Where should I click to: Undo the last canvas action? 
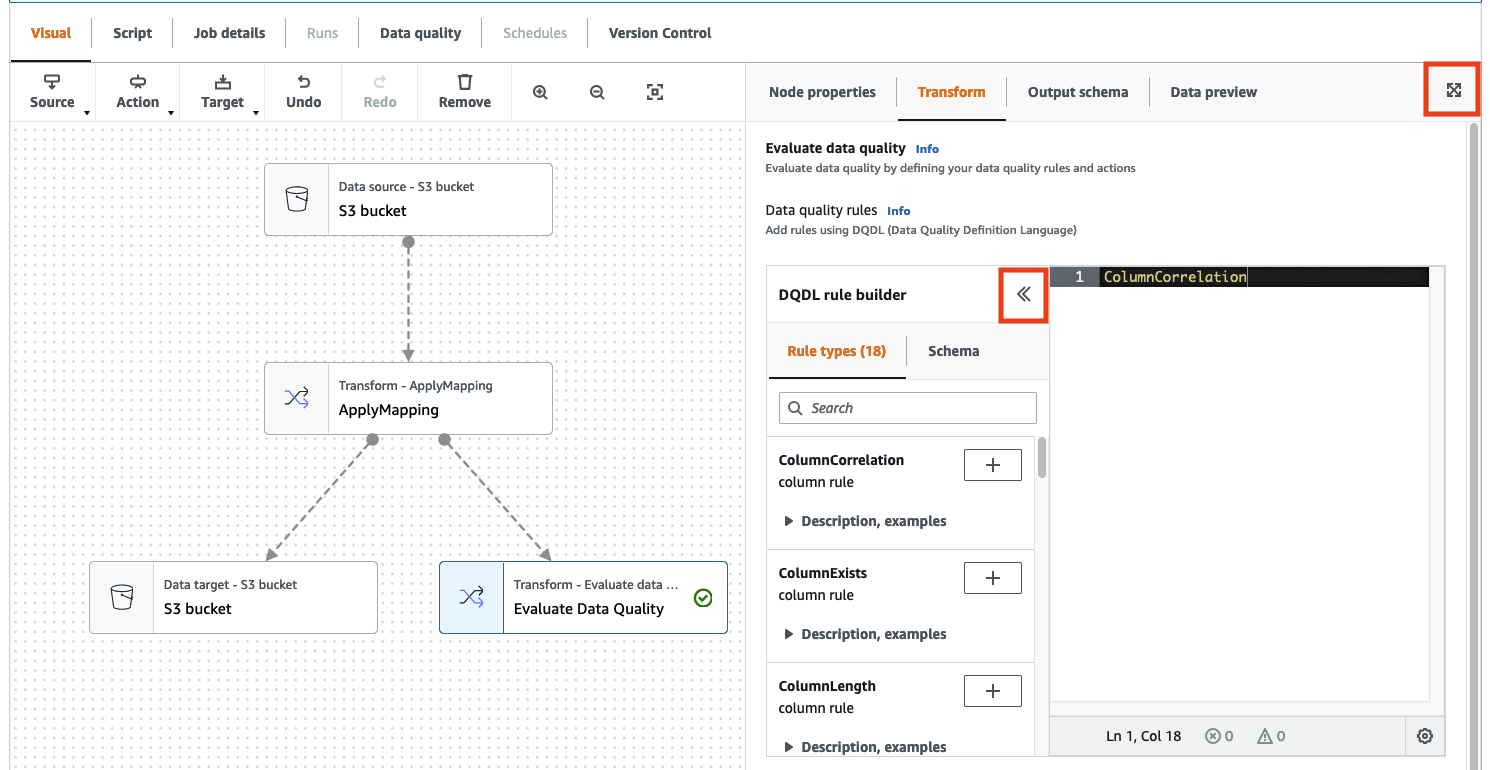(303, 91)
